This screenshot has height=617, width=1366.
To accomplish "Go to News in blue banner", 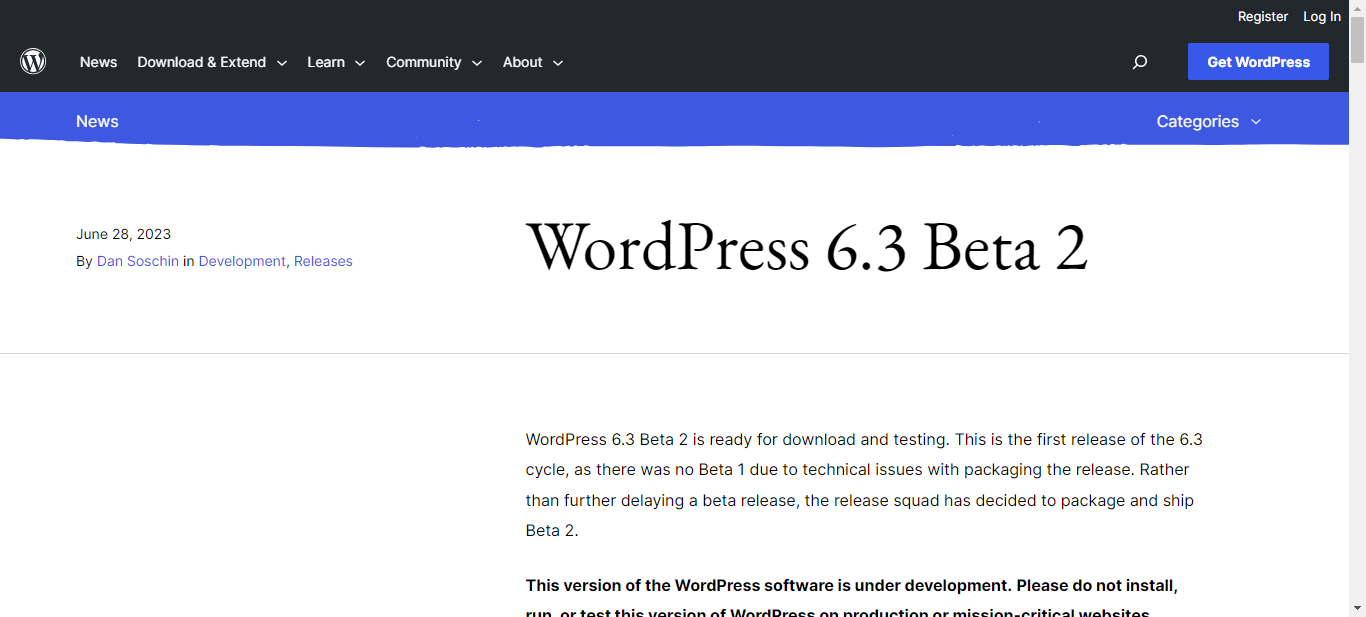I will 97,121.
